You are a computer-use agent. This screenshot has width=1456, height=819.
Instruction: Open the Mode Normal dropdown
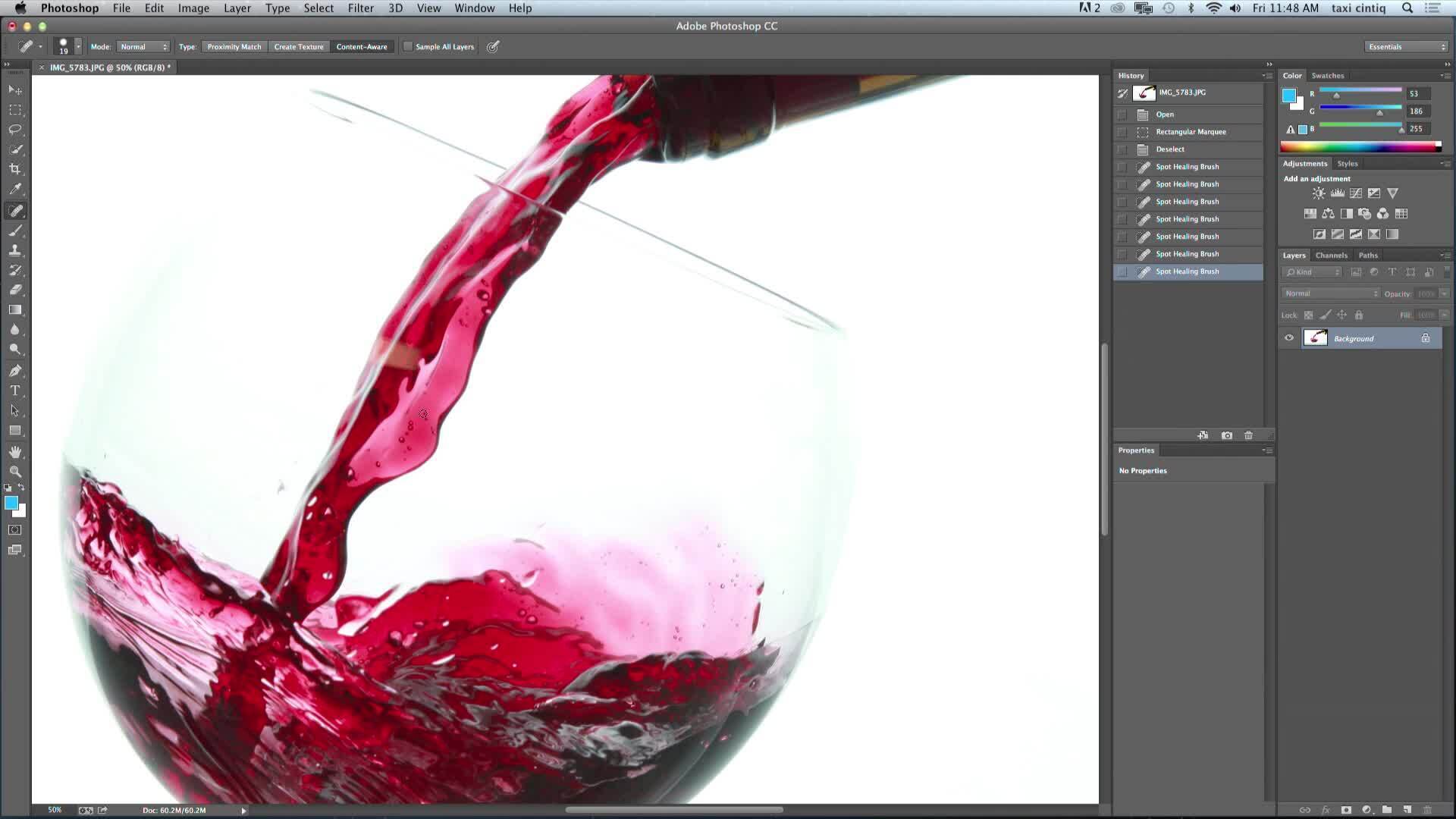pyautogui.click(x=143, y=46)
